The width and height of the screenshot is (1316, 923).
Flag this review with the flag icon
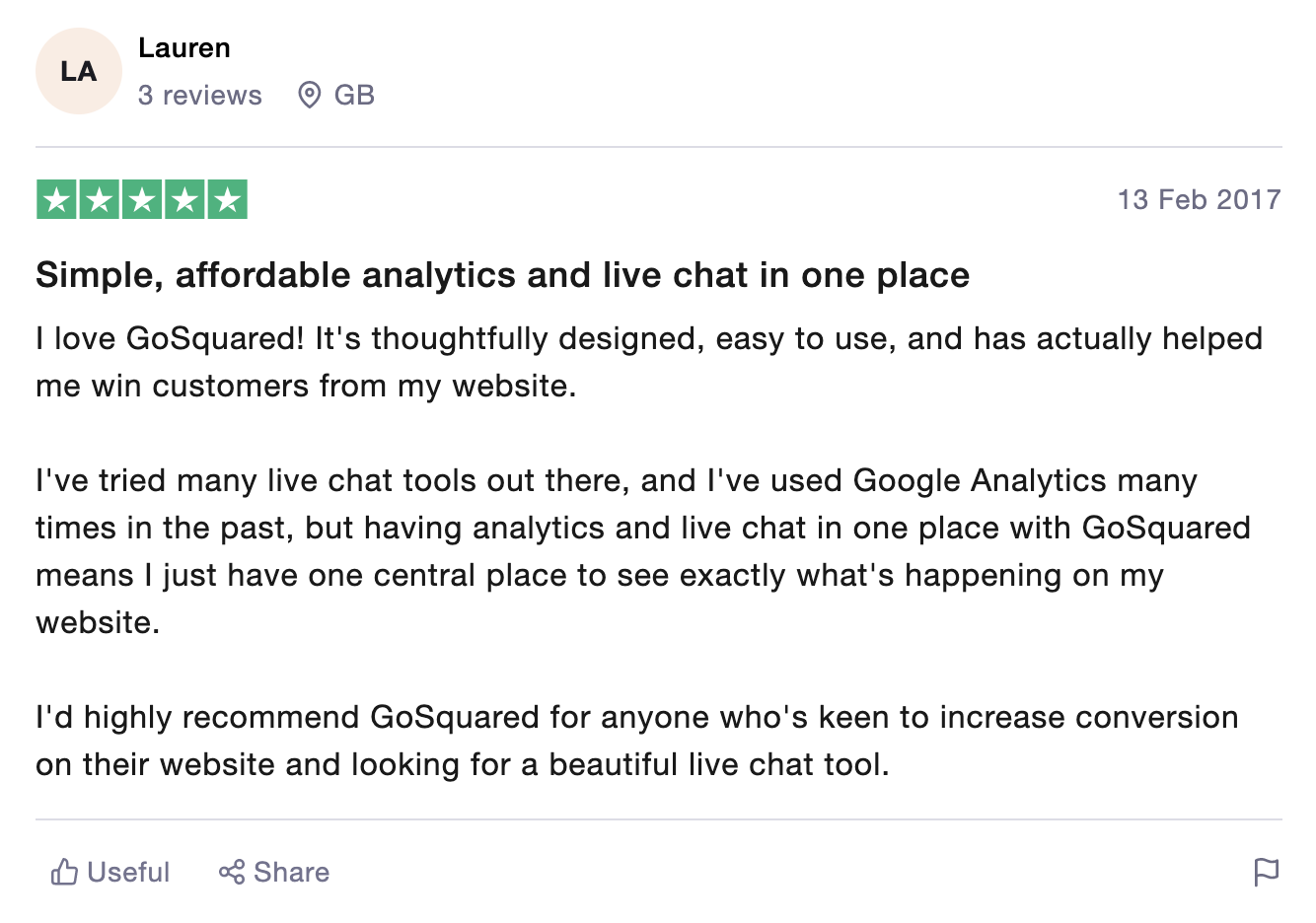tap(1266, 872)
